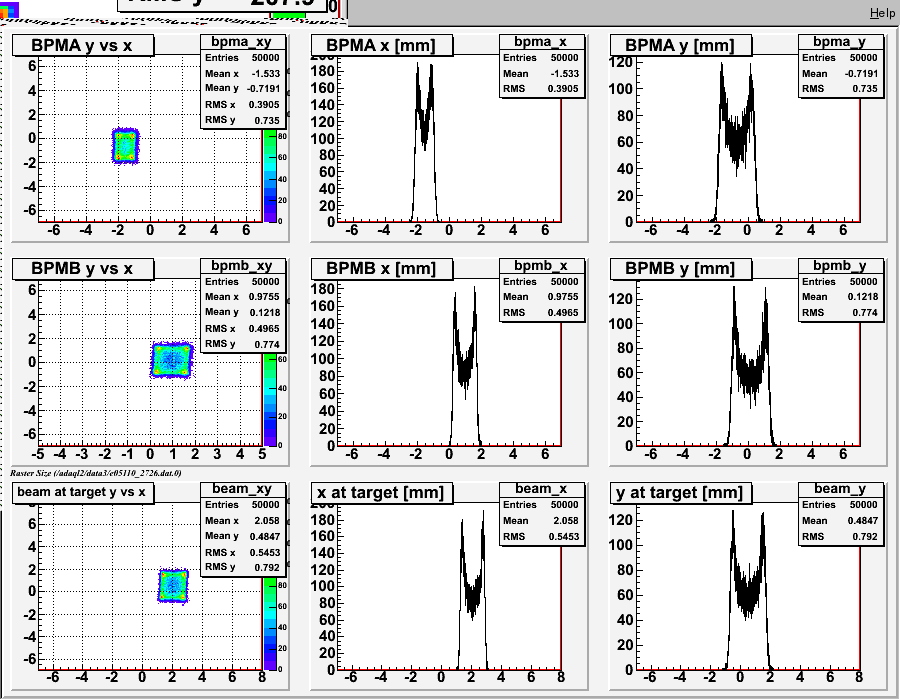Select the 'BPMA y [mm]' plot title
Screen dimensions: 900x700
click(x=680, y=45)
